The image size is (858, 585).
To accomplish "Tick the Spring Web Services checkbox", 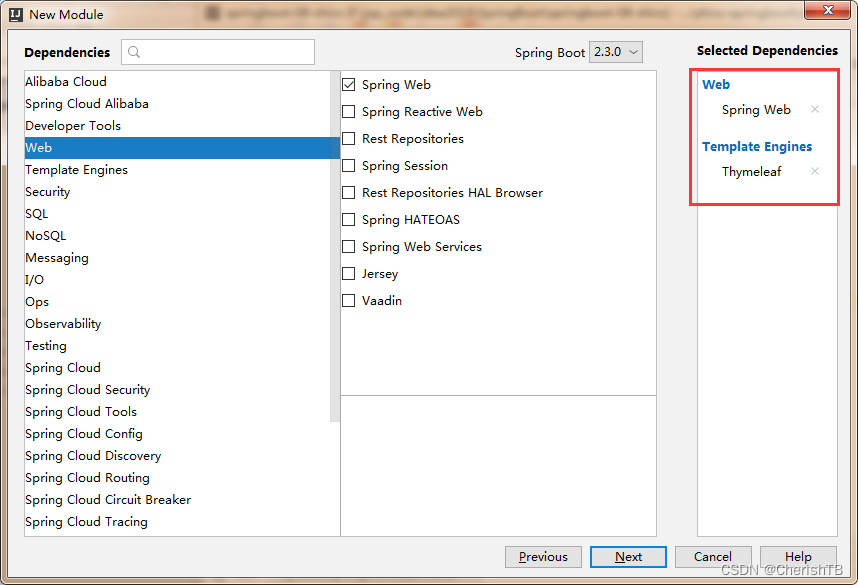I will pyautogui.click(x=349, y=246).
